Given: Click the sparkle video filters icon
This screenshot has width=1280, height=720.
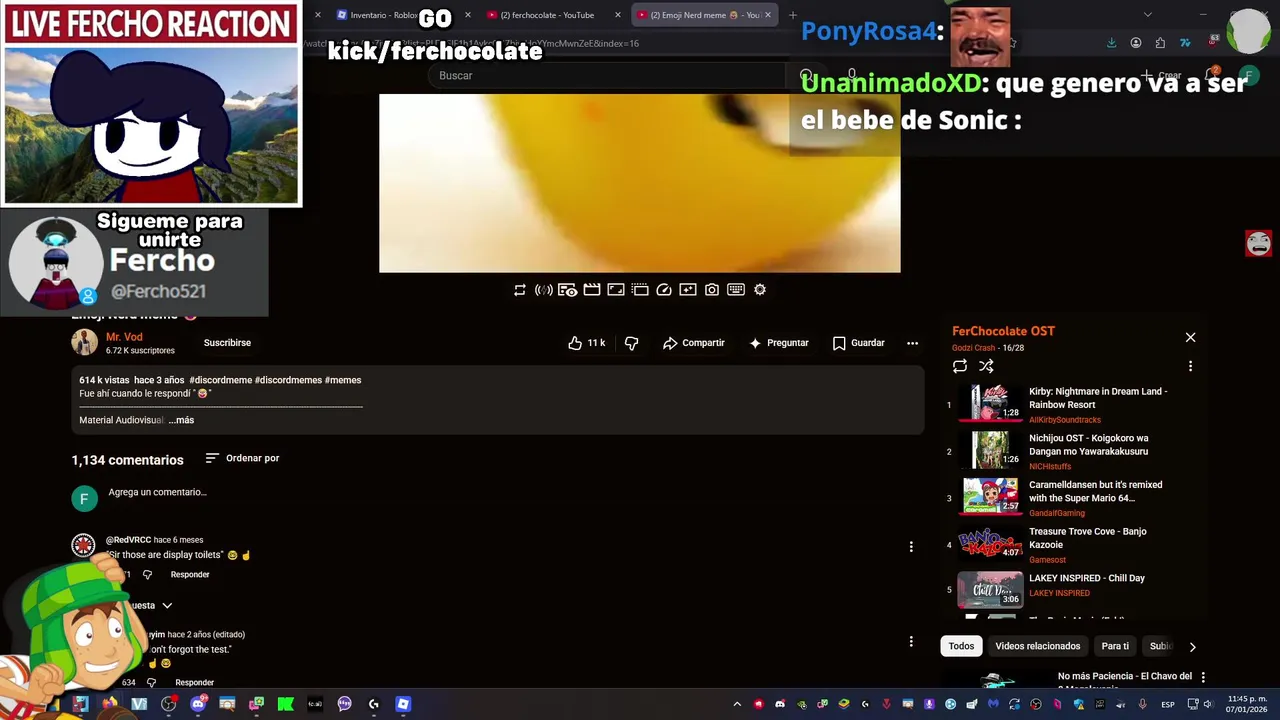Looking at the screenshot, I should (x=688, y=290).
